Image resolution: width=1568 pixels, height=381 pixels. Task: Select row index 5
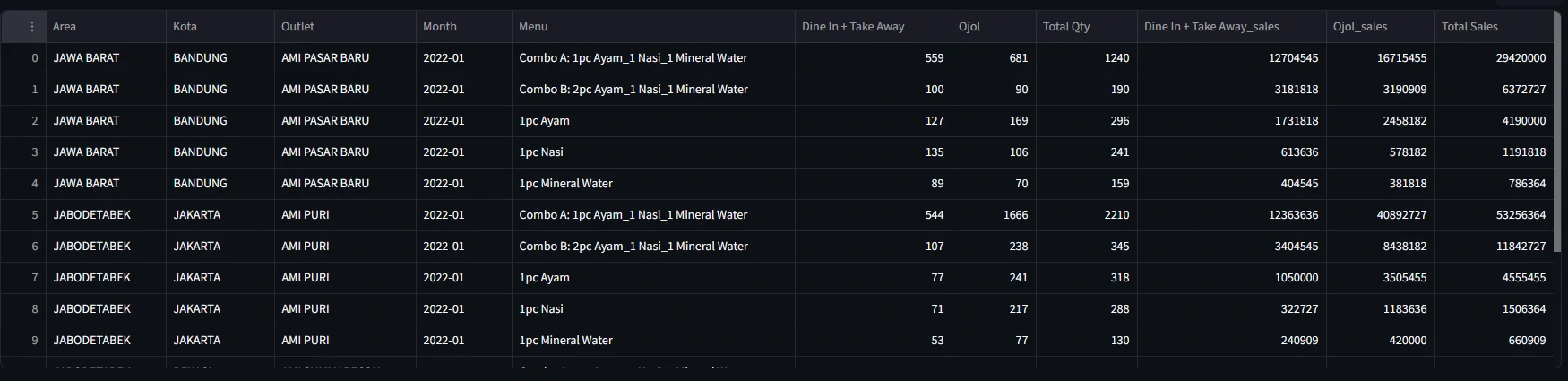tap(35, 215)
